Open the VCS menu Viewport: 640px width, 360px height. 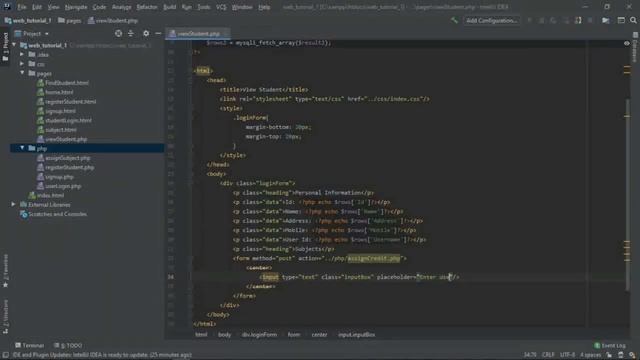coord(221,7)
